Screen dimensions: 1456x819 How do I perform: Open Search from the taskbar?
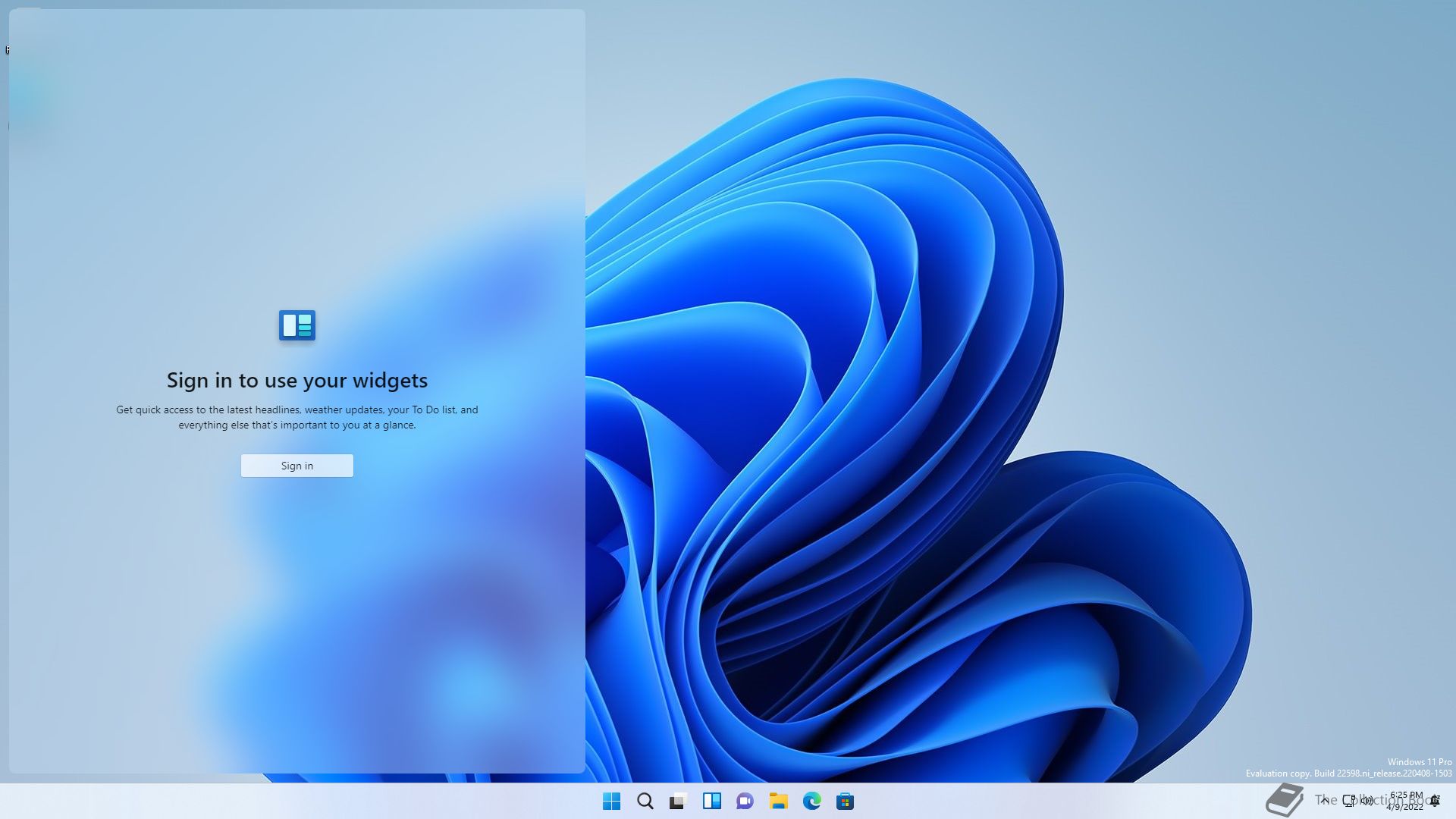pos(645,801)
